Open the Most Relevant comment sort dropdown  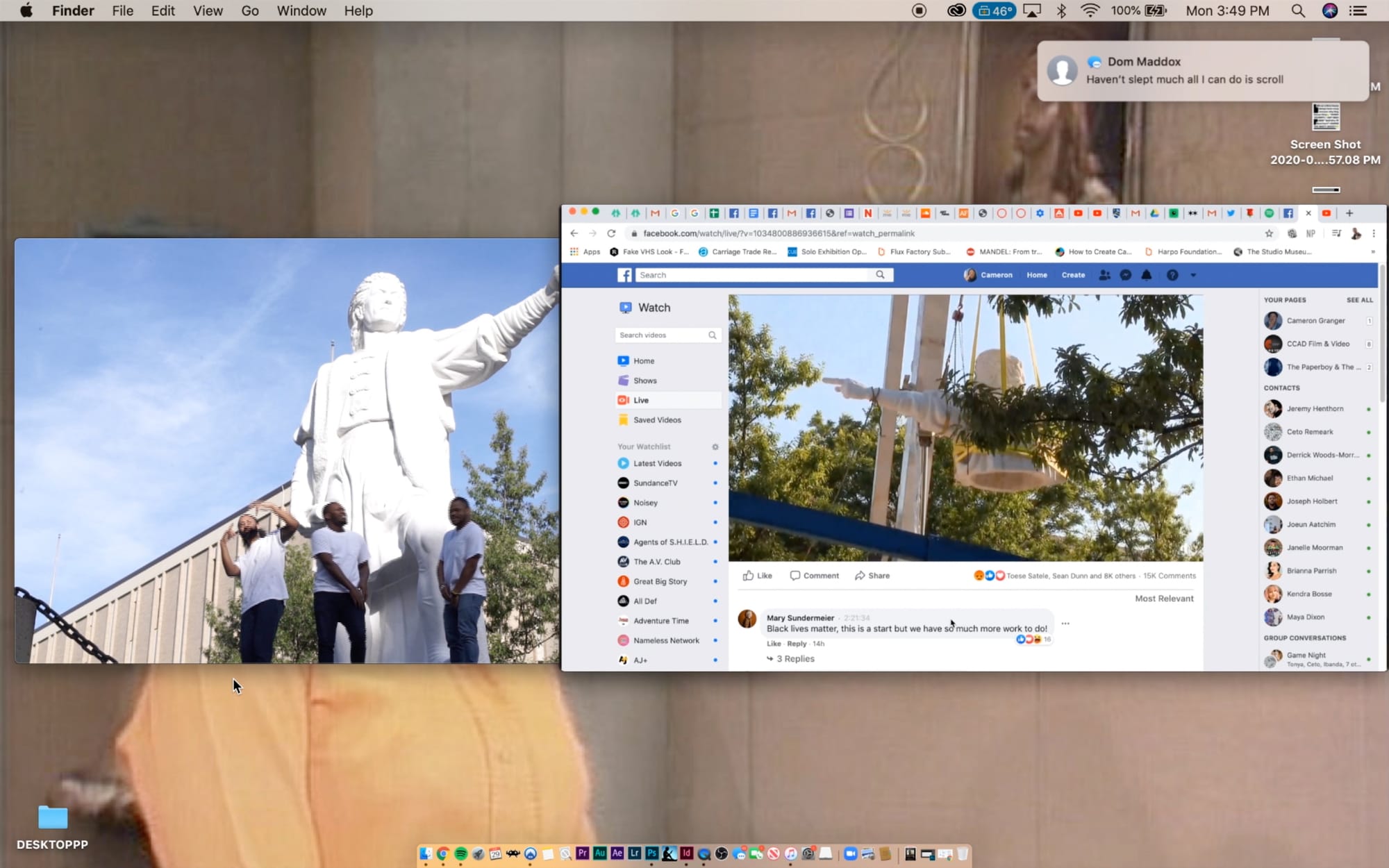point(1164,599)
